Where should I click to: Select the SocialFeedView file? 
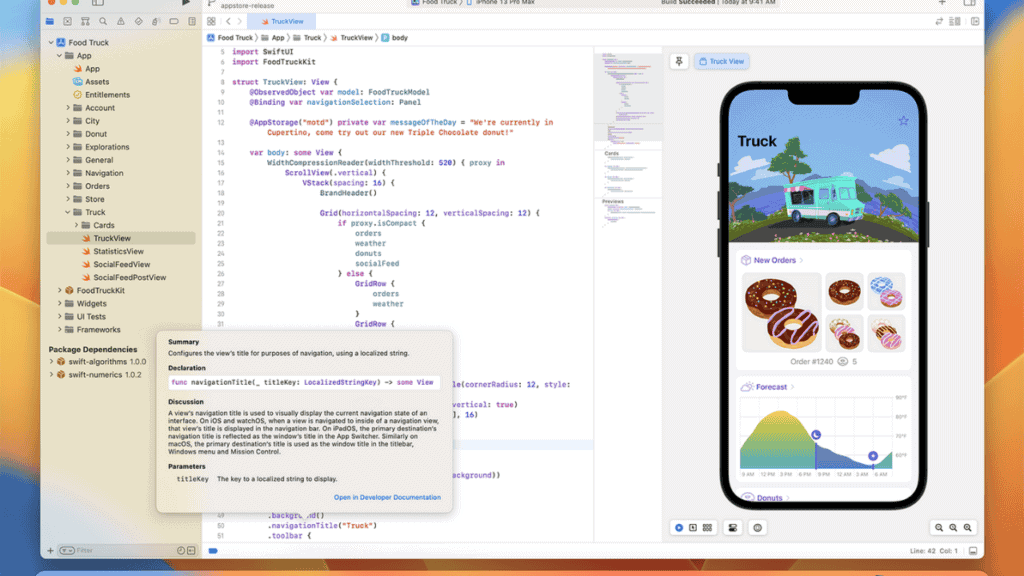pos(121,264)
